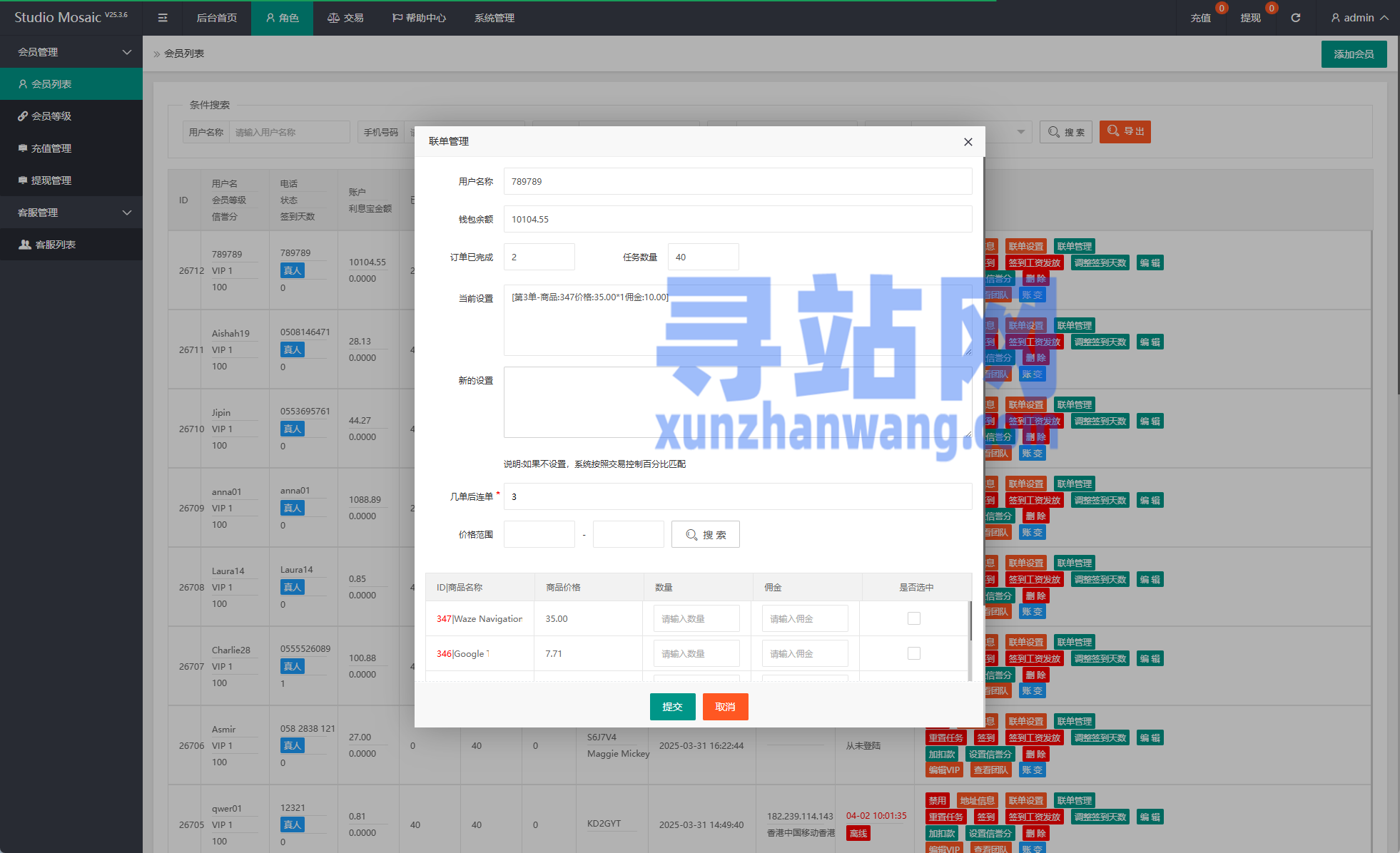This screenshot has width=1400, height=853.
Task: Open 提现管理 in the sidebar
Action: (x=71, y=180)
